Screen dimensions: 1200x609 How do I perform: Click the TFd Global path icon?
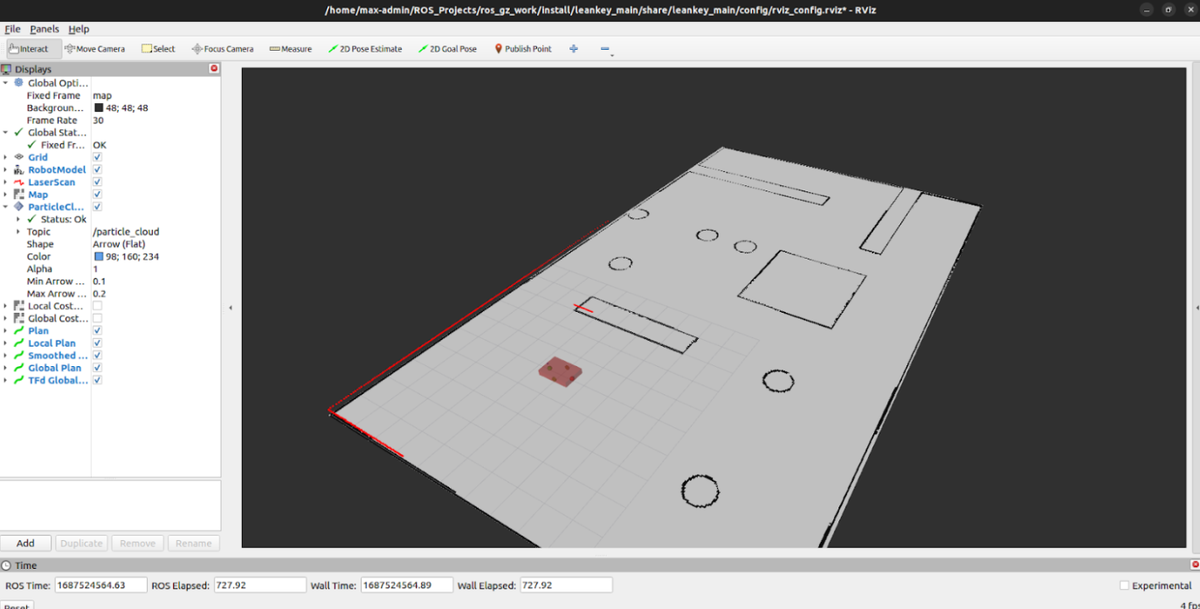pos(19,380)
